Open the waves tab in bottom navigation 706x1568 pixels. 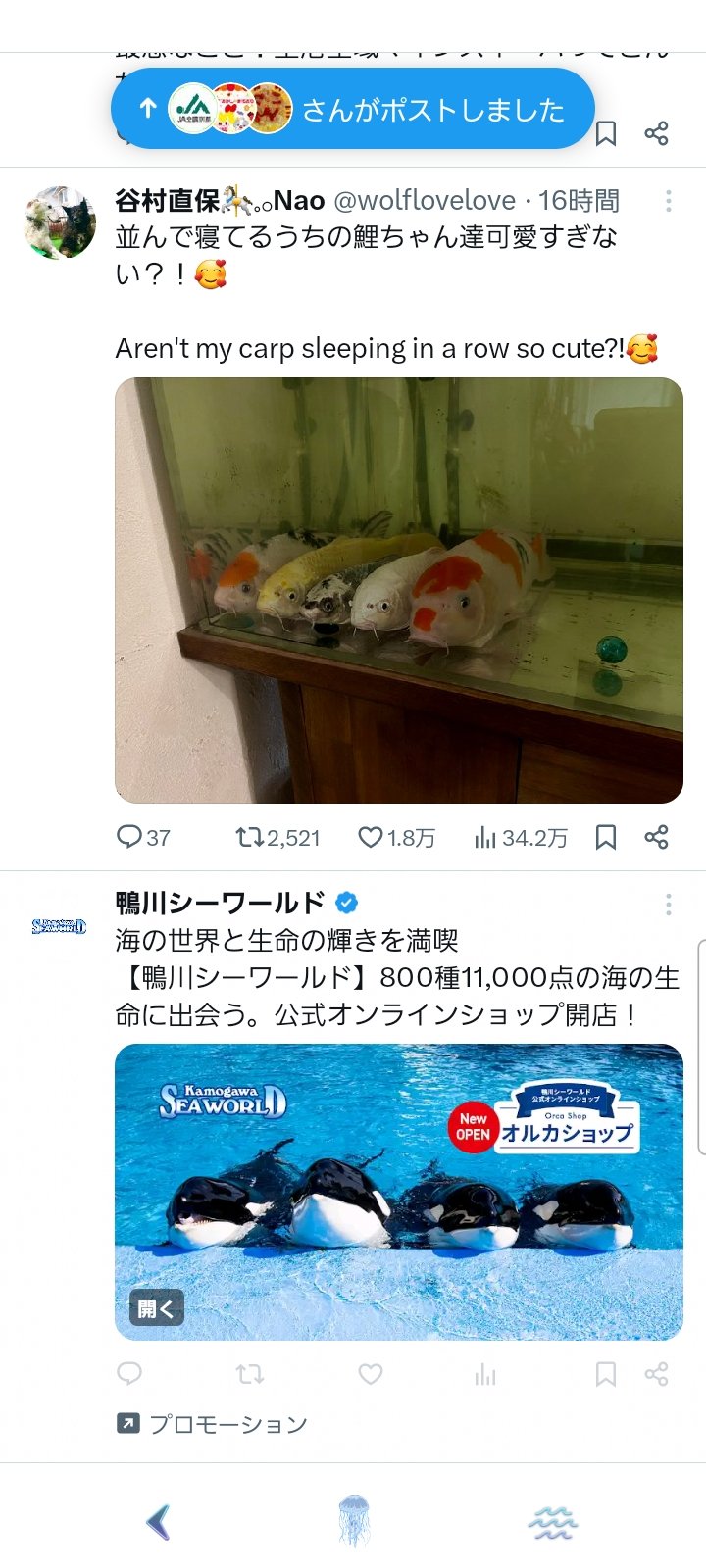click(553, 1523)
